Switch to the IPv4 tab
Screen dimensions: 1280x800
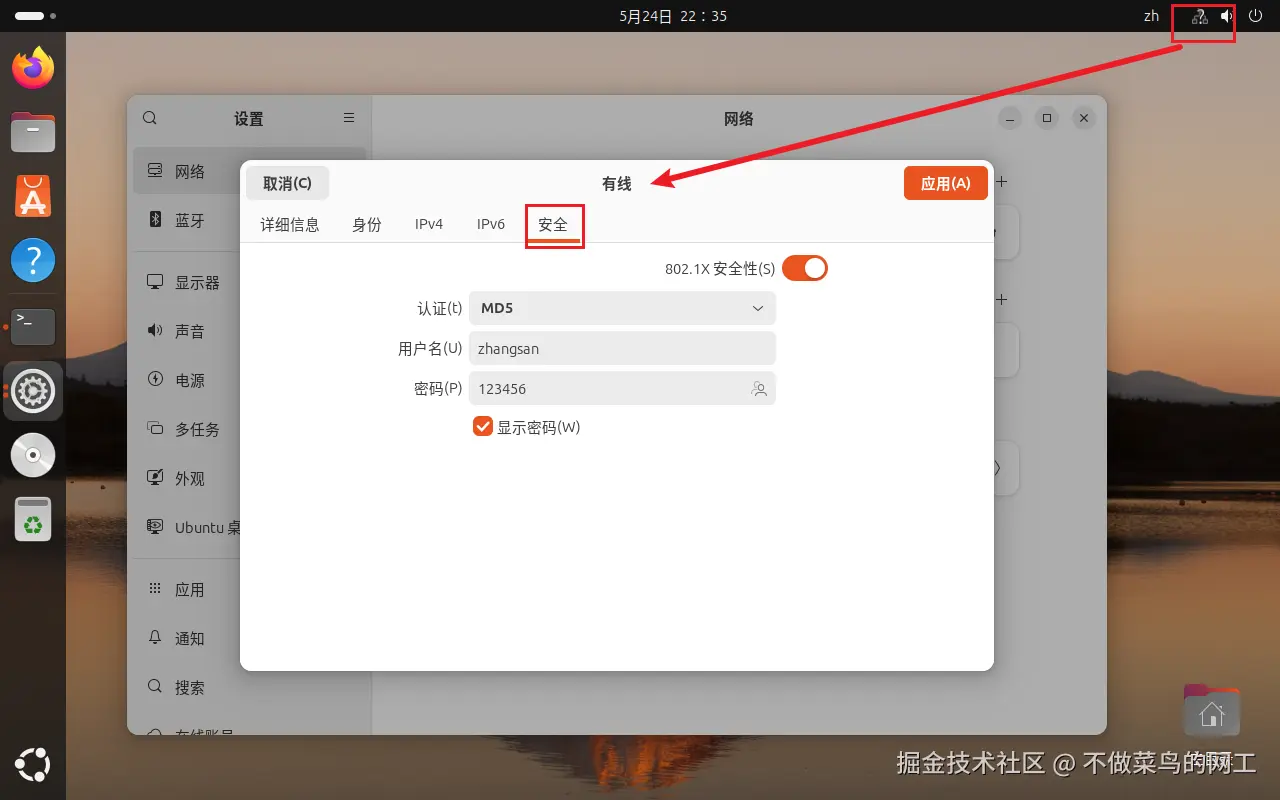pyautogui.click(x=429, y=224)
